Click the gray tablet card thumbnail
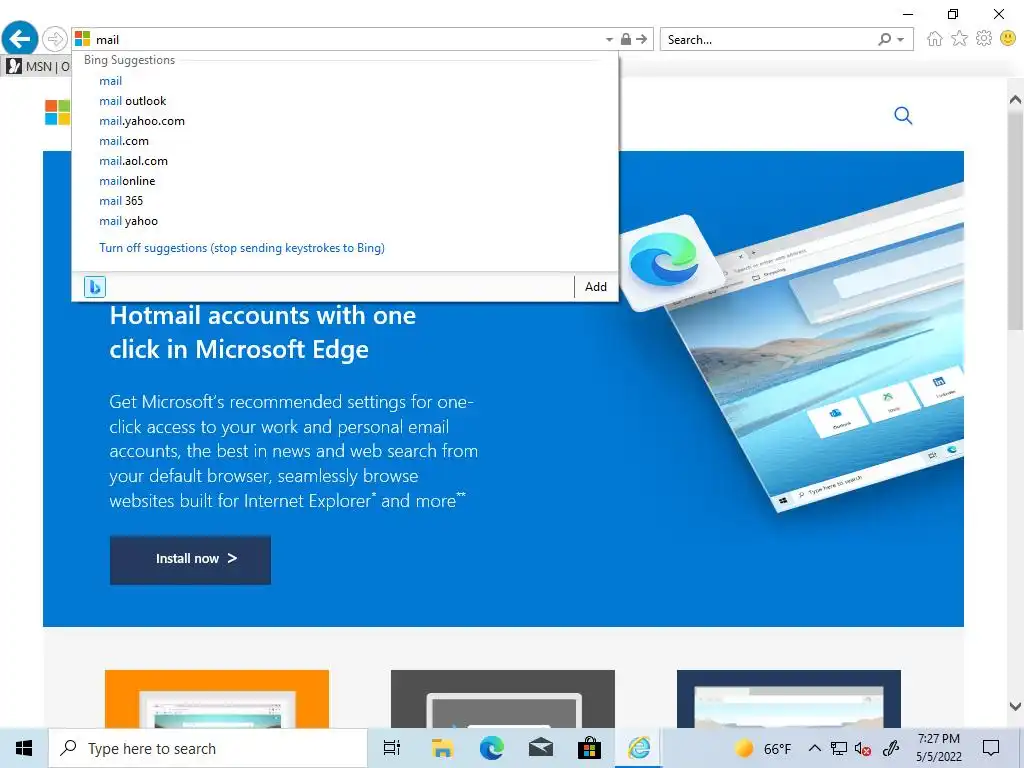This screenshot has height=768, width=1024. pos(503,699)
